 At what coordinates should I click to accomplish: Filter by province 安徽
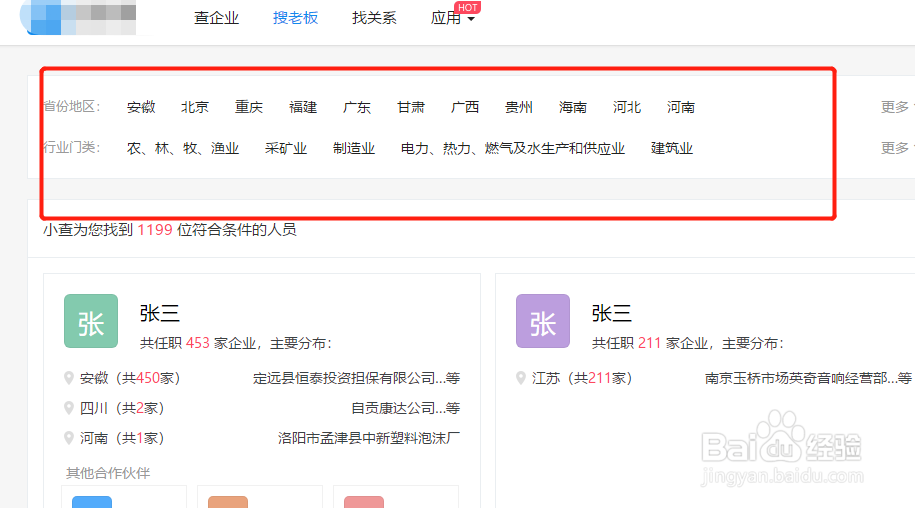[x=141, y=107]
